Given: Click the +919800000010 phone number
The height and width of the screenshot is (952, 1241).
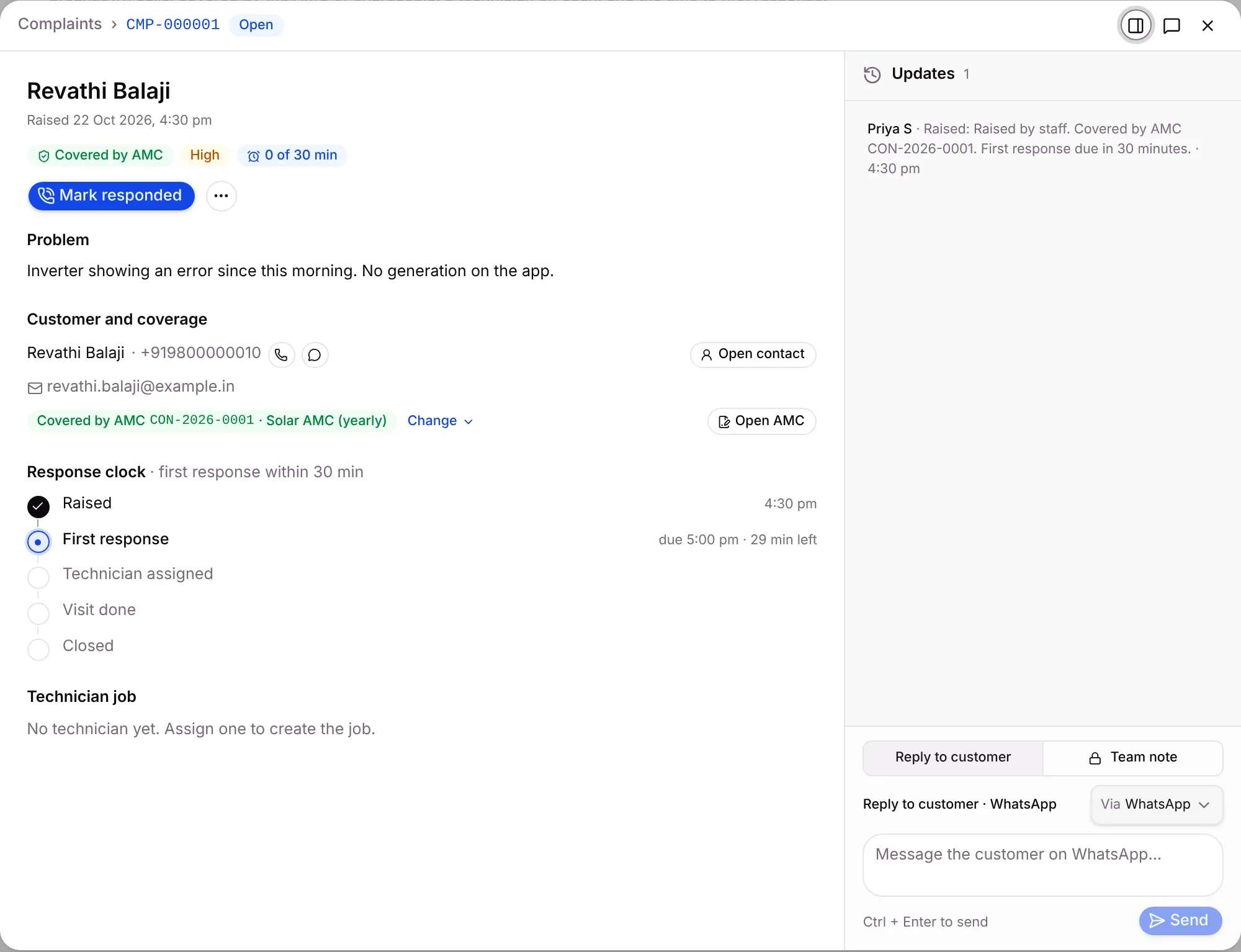Looking at the screenshot, I should pos(200,353).
